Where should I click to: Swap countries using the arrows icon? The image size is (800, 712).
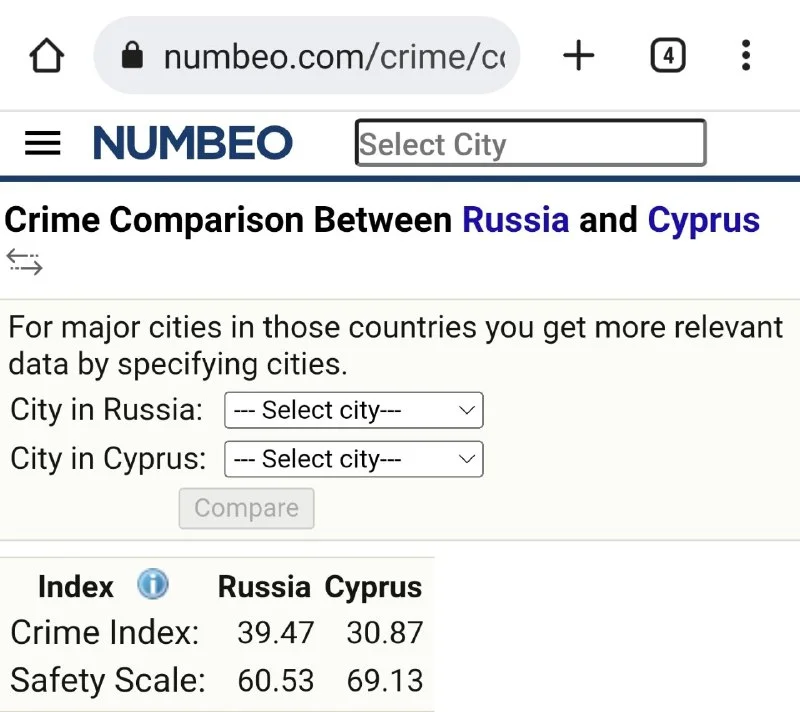point(24,262)
